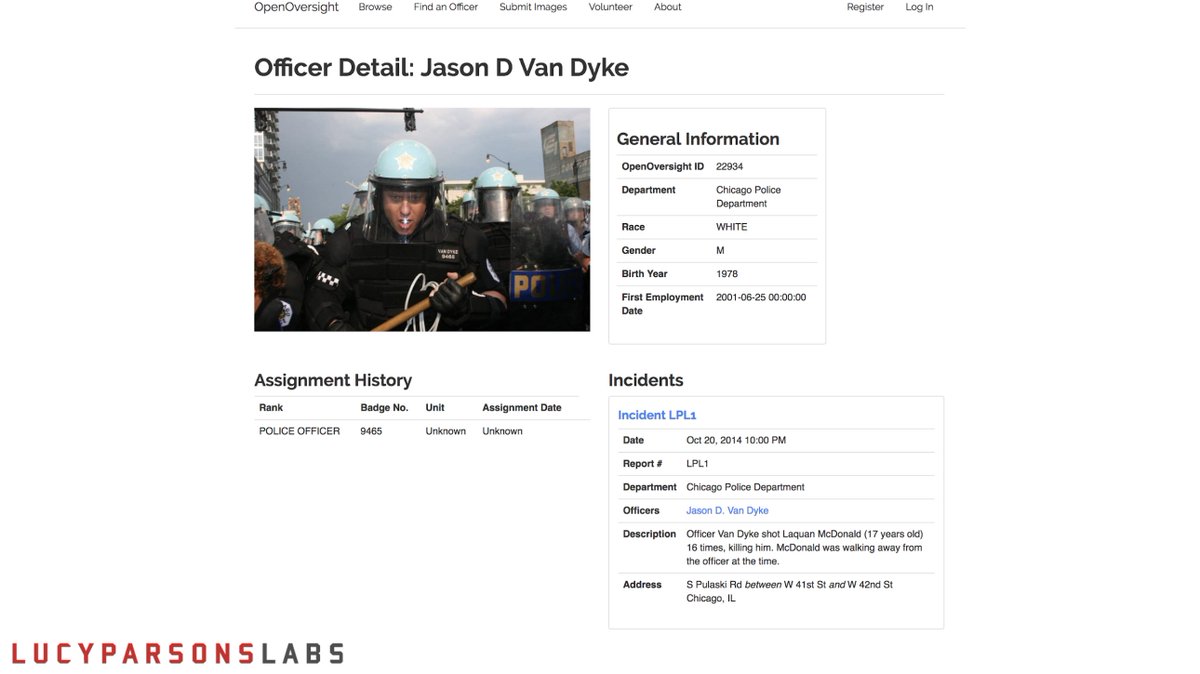Click the General Information heading

(x=698, y=140)
